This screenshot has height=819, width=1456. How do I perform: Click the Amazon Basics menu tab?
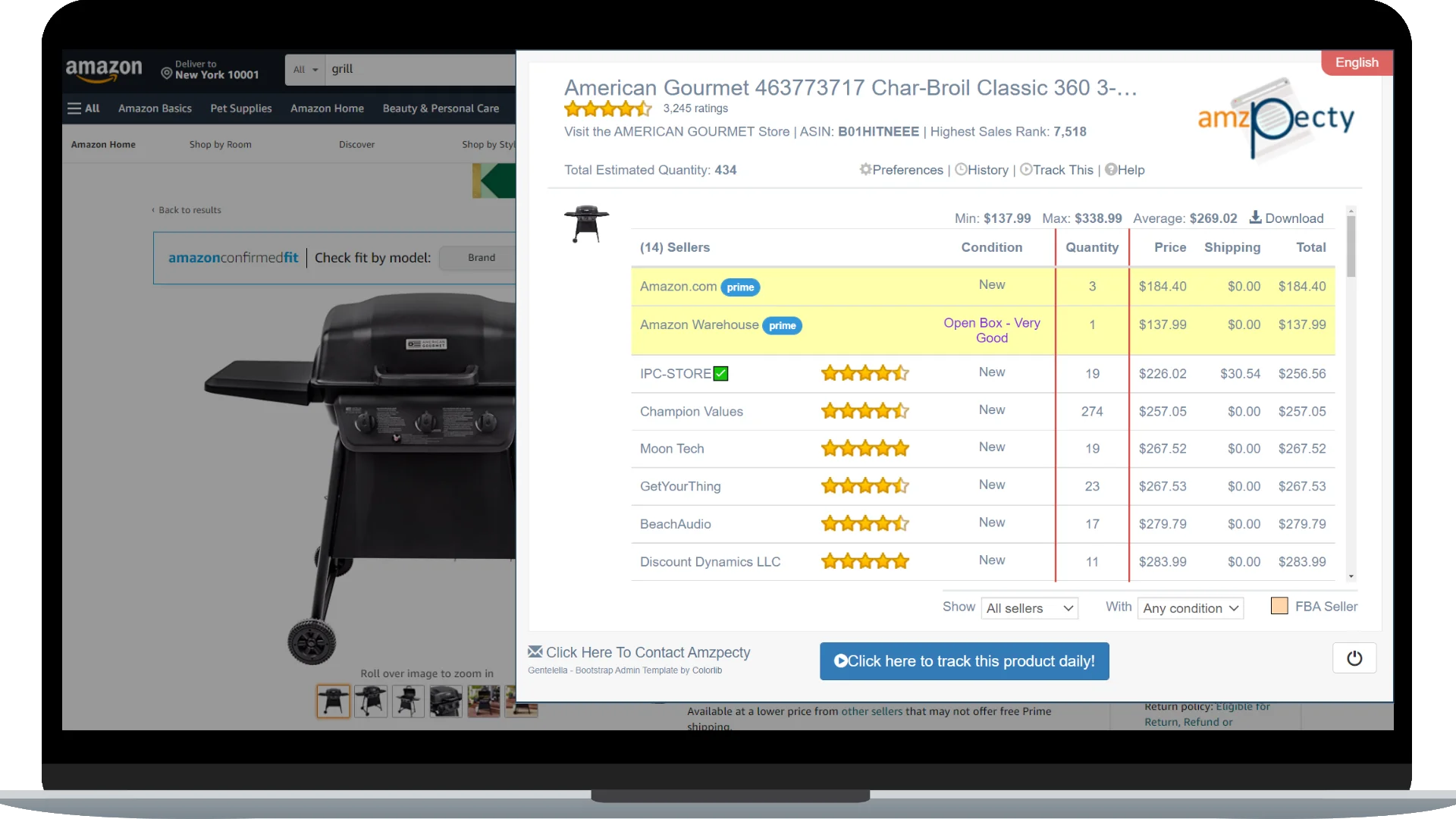(x=154, y=108)
